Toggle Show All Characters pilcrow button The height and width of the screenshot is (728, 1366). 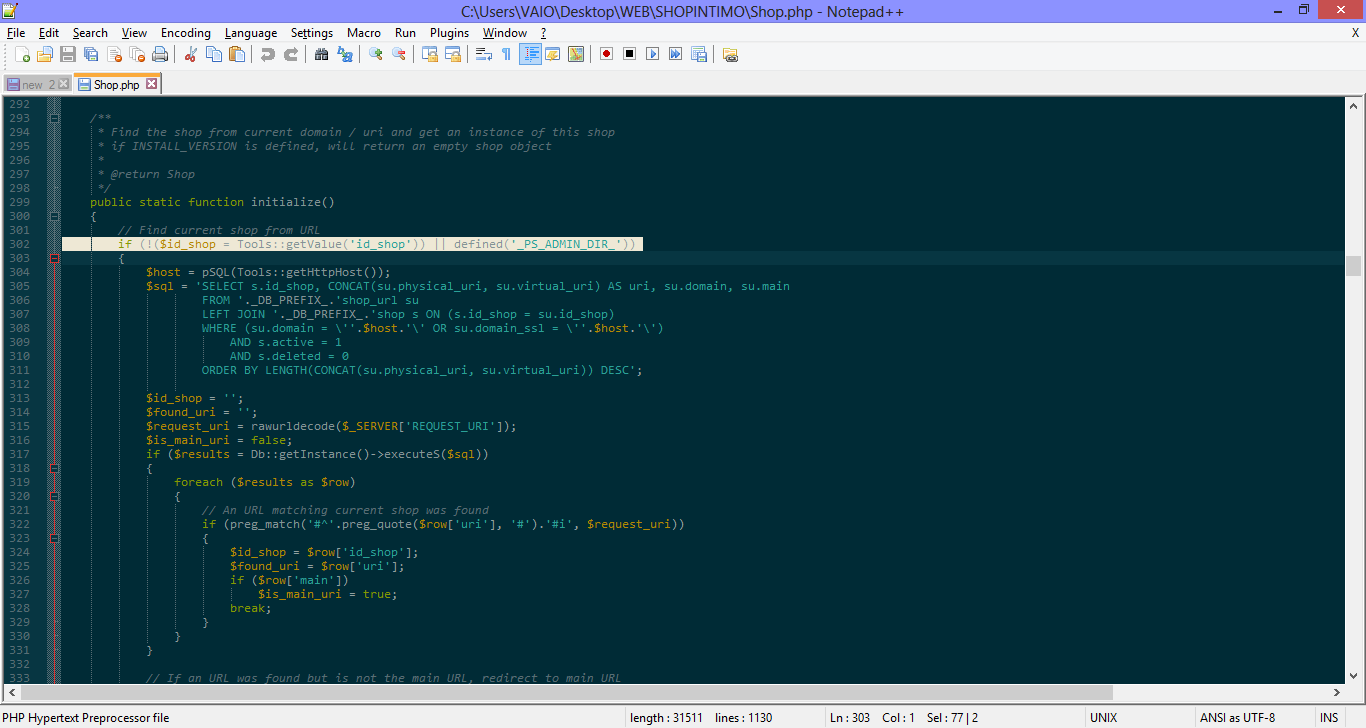click(506, 54)
